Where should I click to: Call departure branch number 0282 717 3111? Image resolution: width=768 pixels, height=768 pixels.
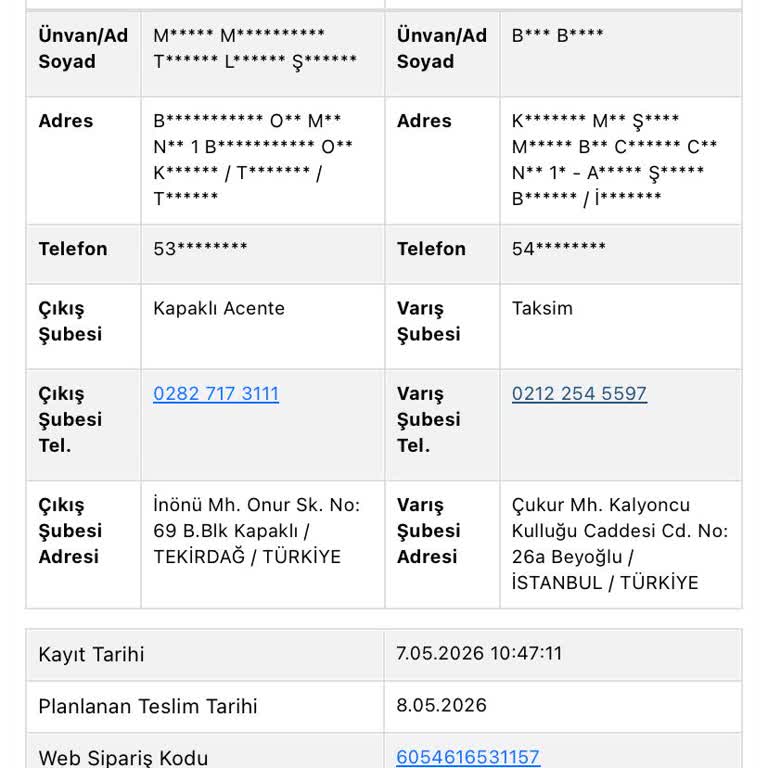(x=216, y=394)
